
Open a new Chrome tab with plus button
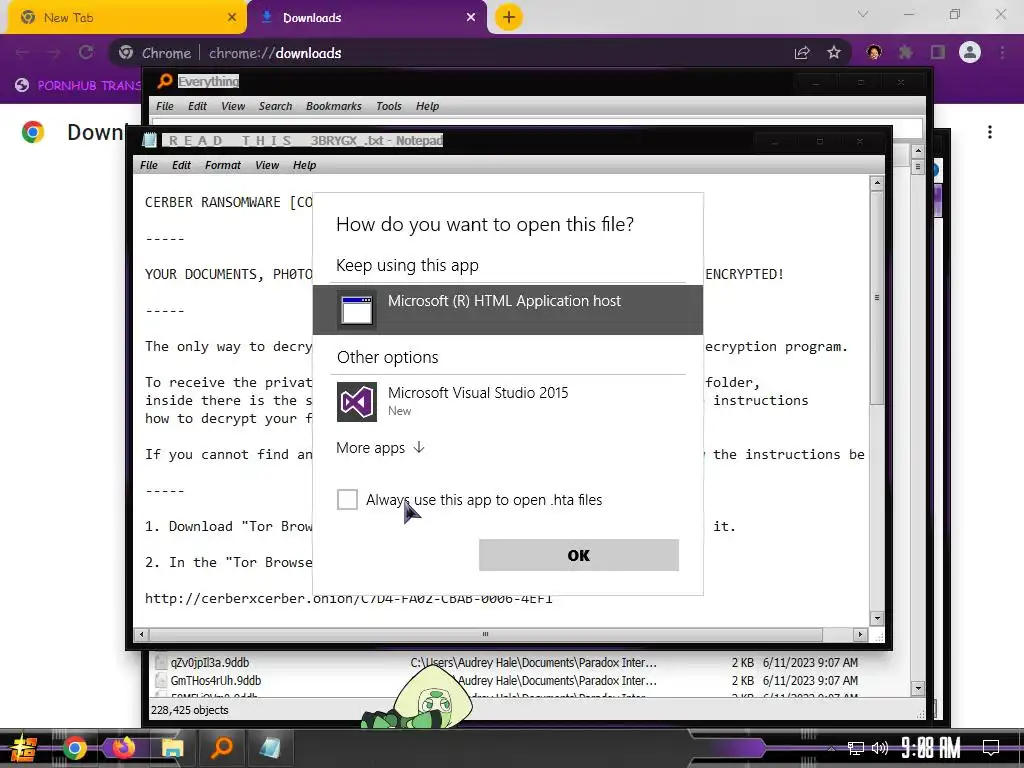509,17
